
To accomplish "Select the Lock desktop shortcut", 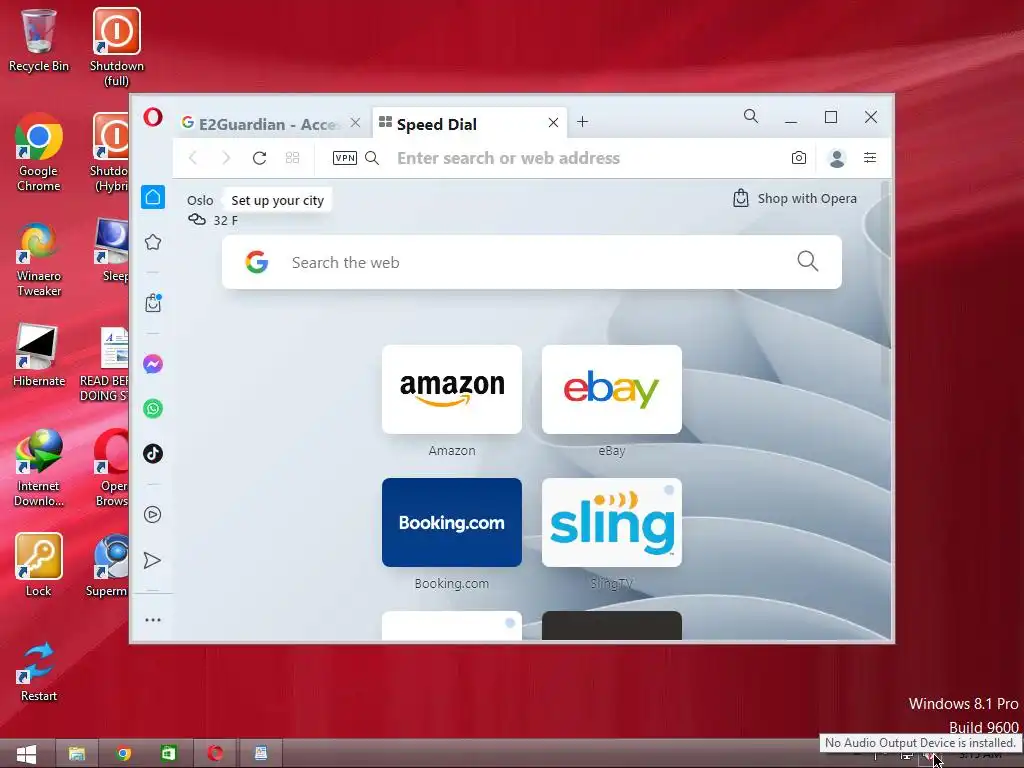I will (x=39, y=565).
